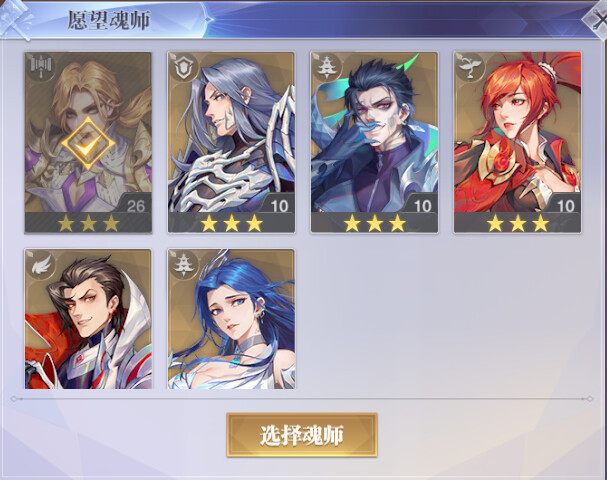Image resolution: width=607 pixels, height=480 pixels.
Task: Select the silver-haired soul master card
Action: pyautogui.click(x=231, y=142)
